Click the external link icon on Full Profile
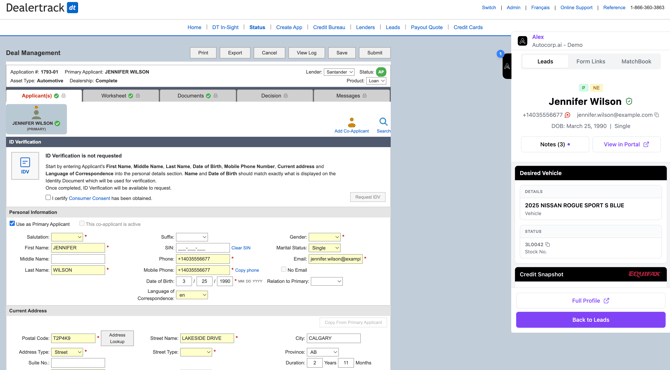This screenshot has width=670, height=370. [x=606, y=301]
